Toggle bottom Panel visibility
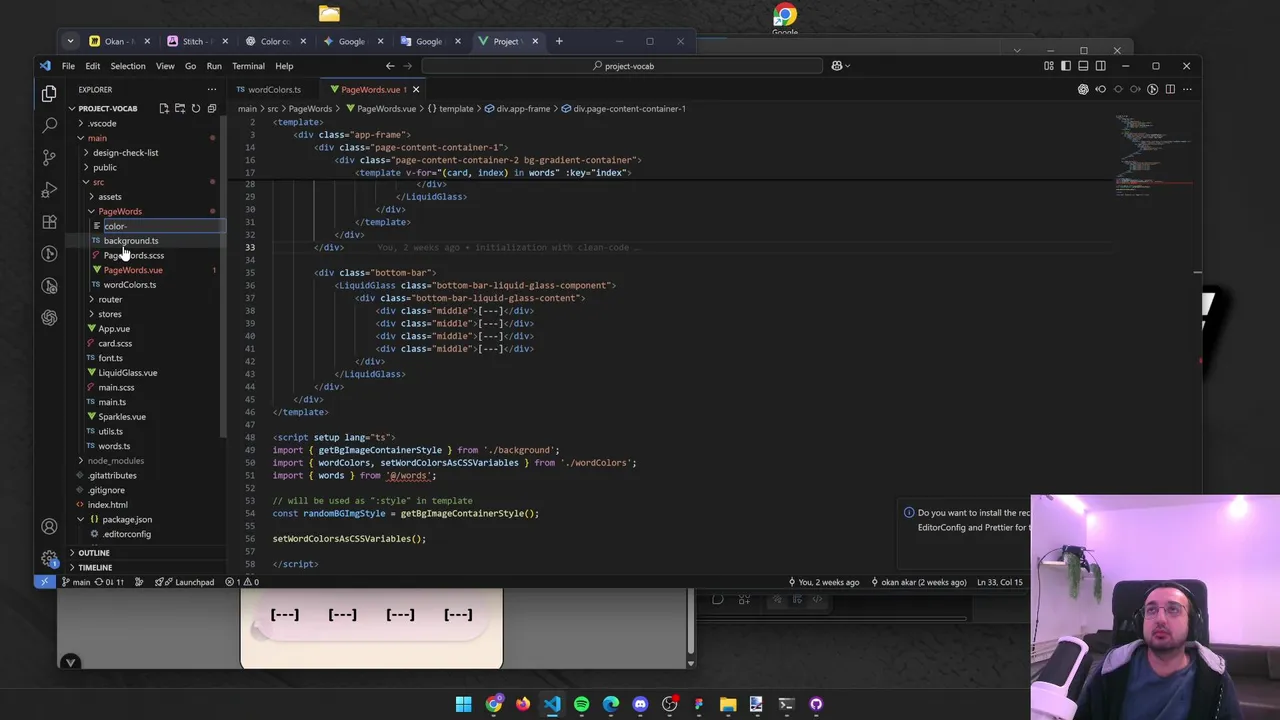Viewport: 1280px width, 720px height. click(1083, 66)
